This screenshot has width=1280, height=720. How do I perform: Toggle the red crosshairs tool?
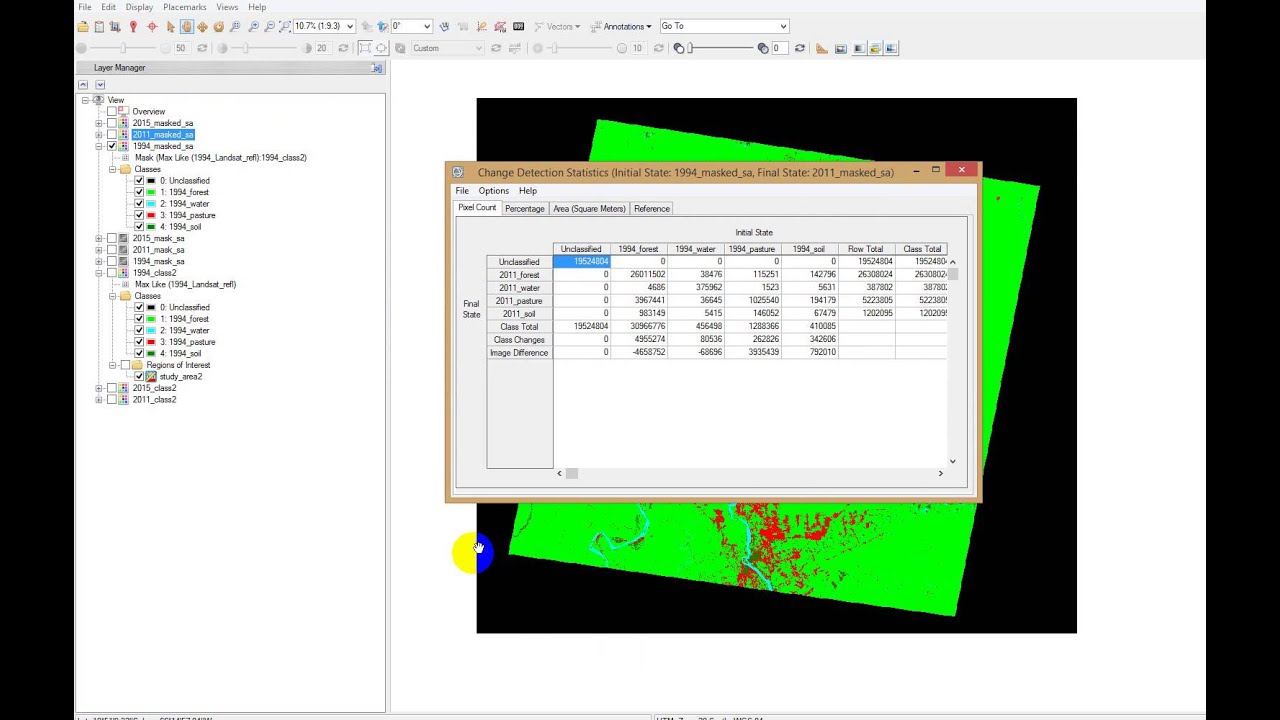(x=152, y=27)
